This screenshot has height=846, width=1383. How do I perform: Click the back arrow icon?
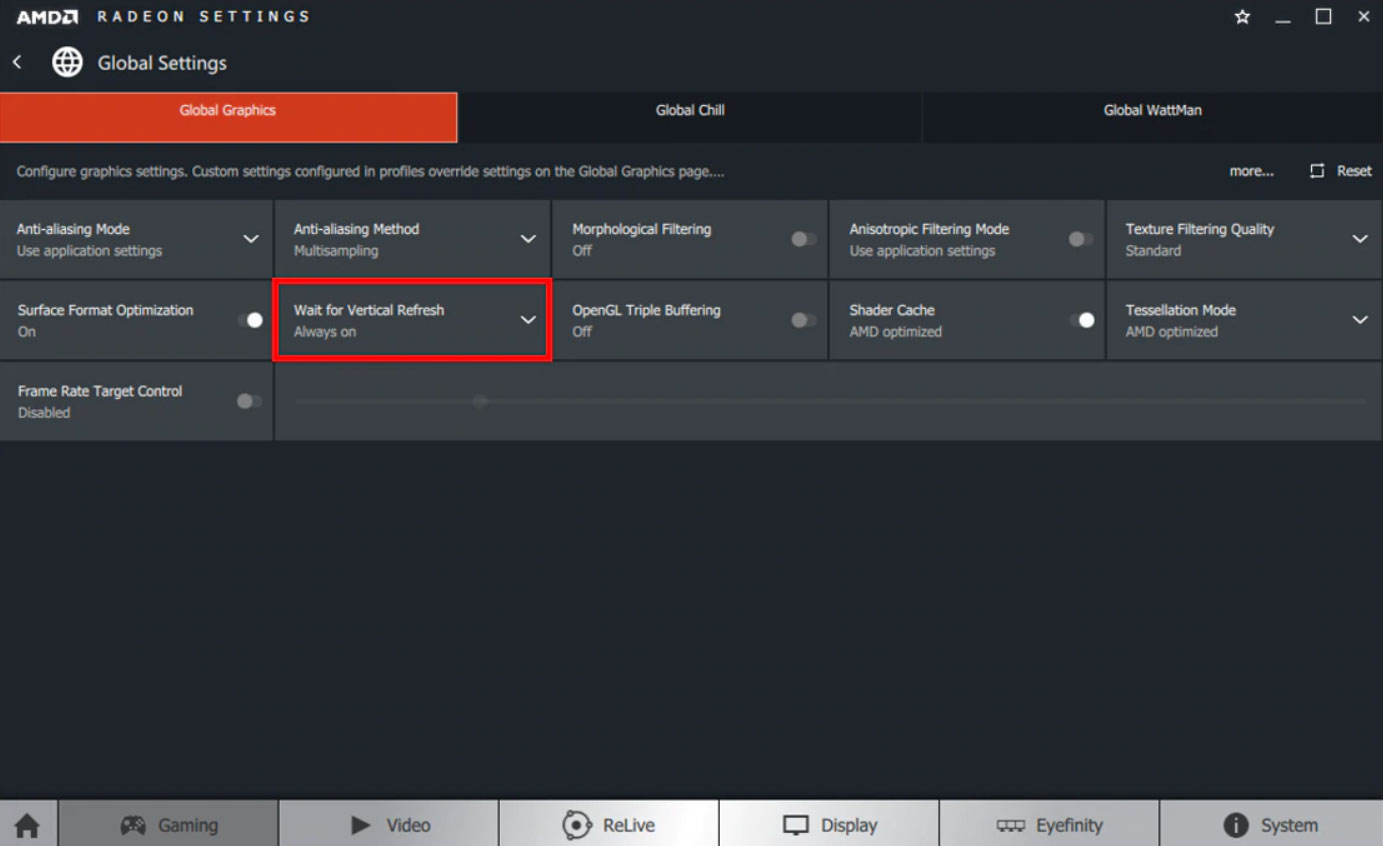[x=17, y=62]
